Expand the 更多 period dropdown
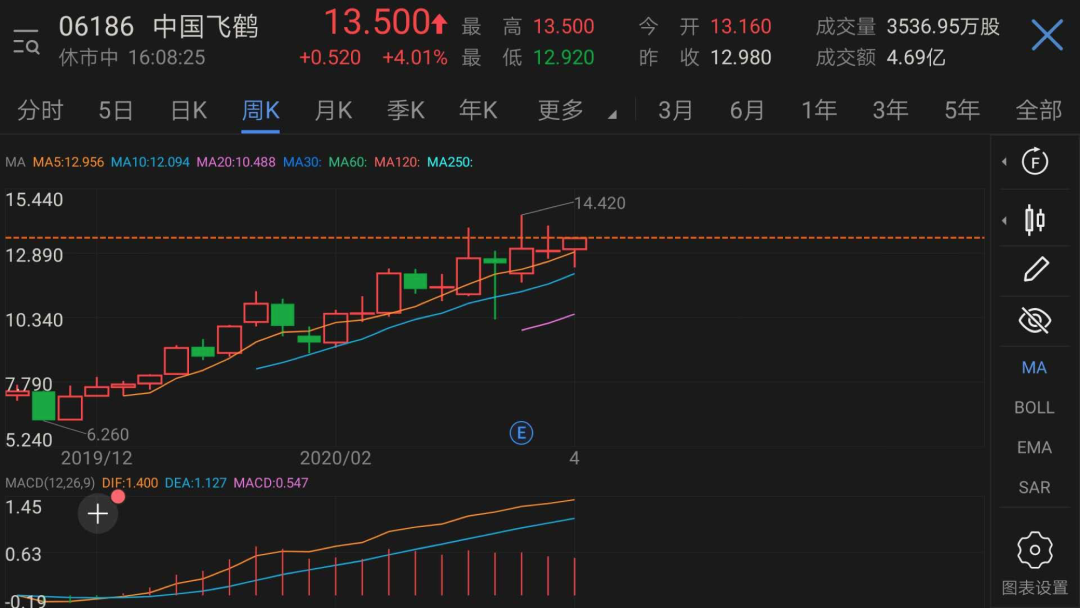The width and height of the screenshot is (1080, 608). tap(575, 110)
